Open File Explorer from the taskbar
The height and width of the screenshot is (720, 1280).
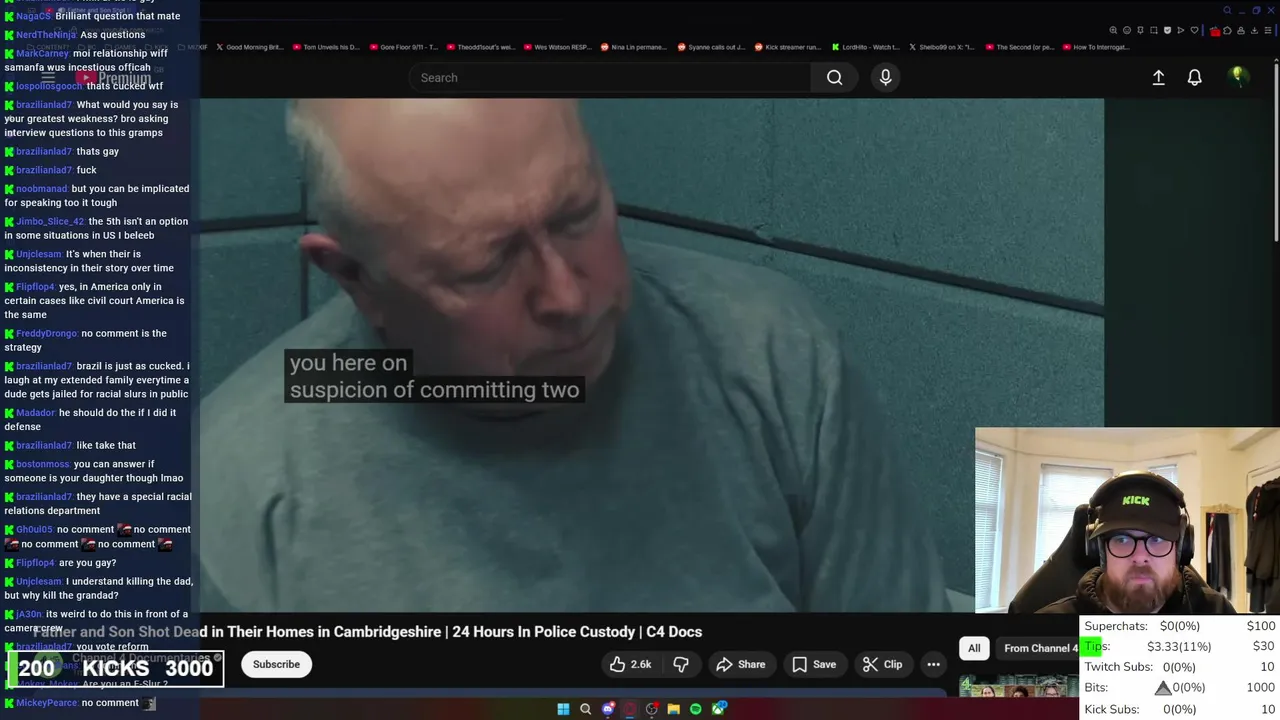pos(674,709)
